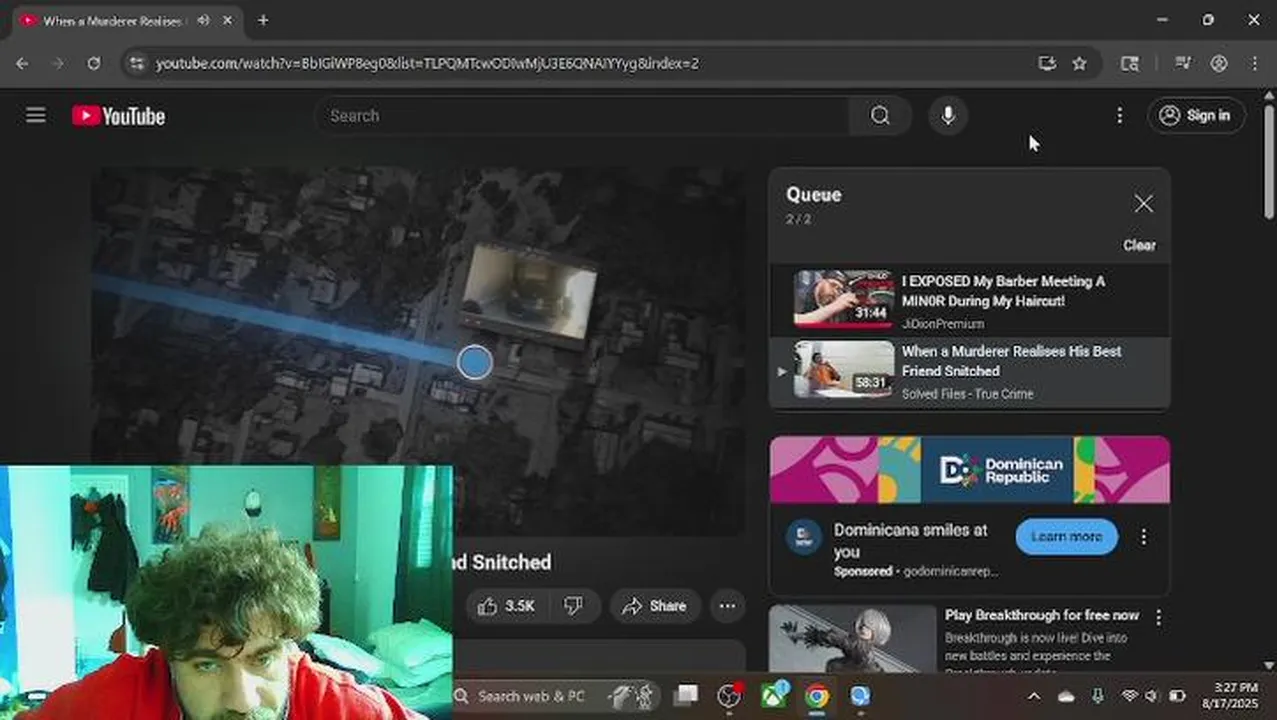Click the microphone tray icon
This screenshot has width=1277, height=720.
[1098, 696]
